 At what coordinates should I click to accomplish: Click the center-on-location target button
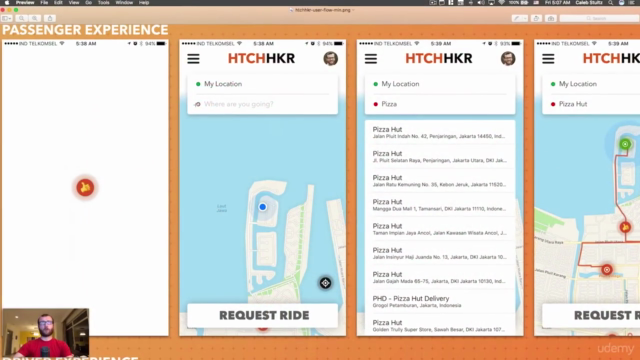point(325,283)
